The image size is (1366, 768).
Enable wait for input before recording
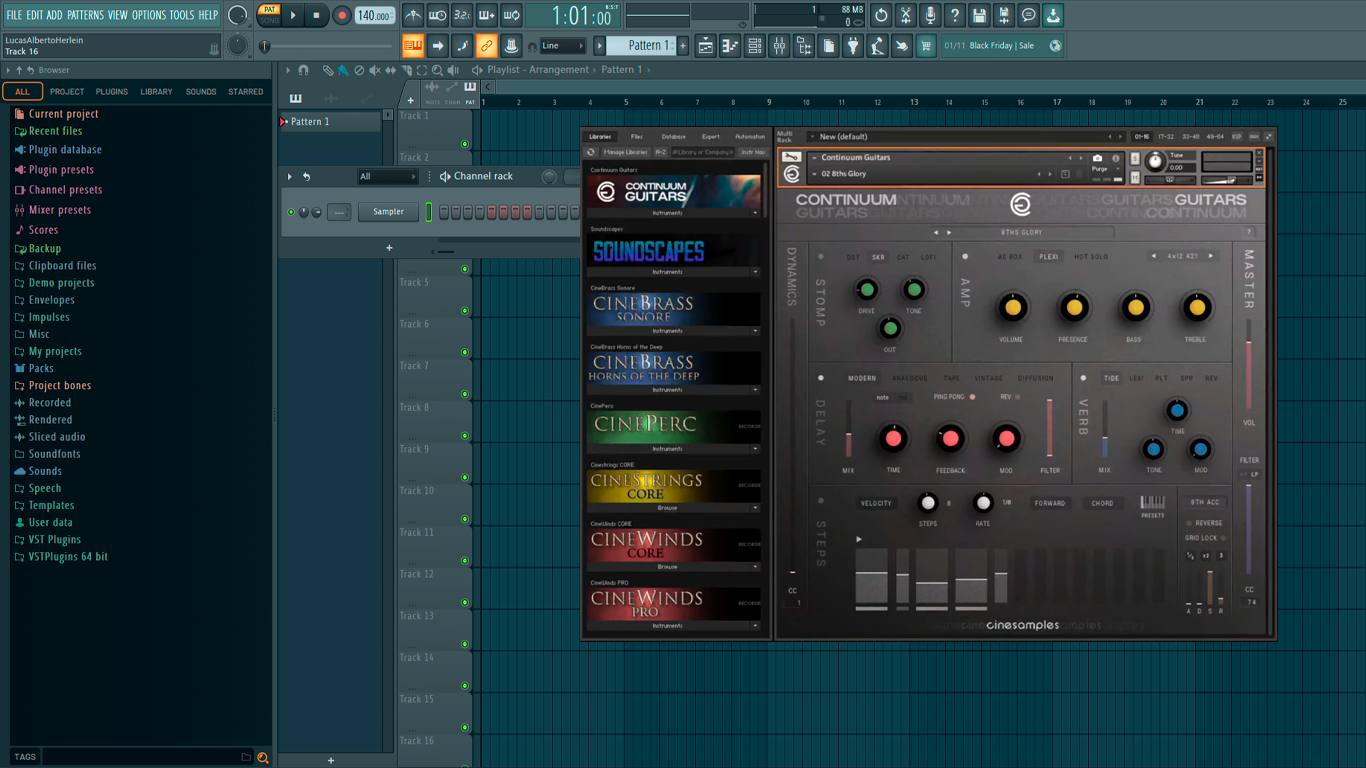coord(437,15)
